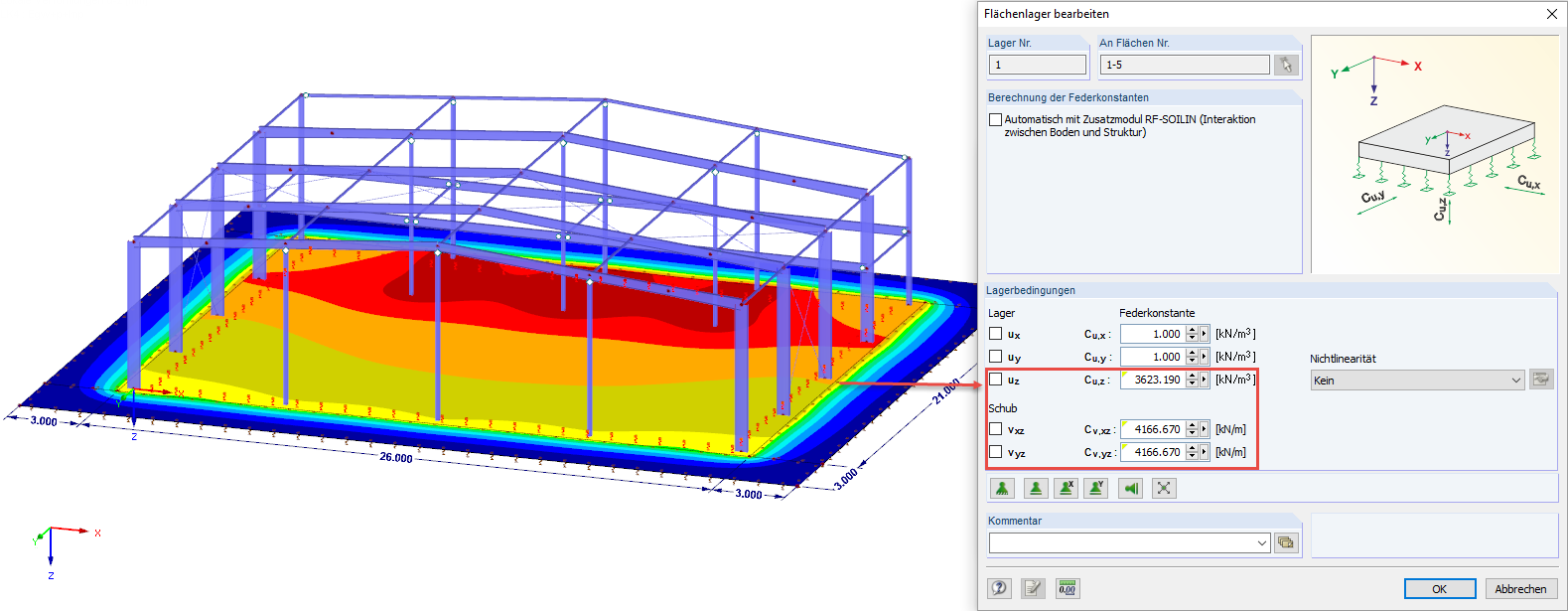Click the pick-surfaces icon beside An Flächen Nr.
The height and width of the screenshot is (611, 1568).
[1286, 65]
